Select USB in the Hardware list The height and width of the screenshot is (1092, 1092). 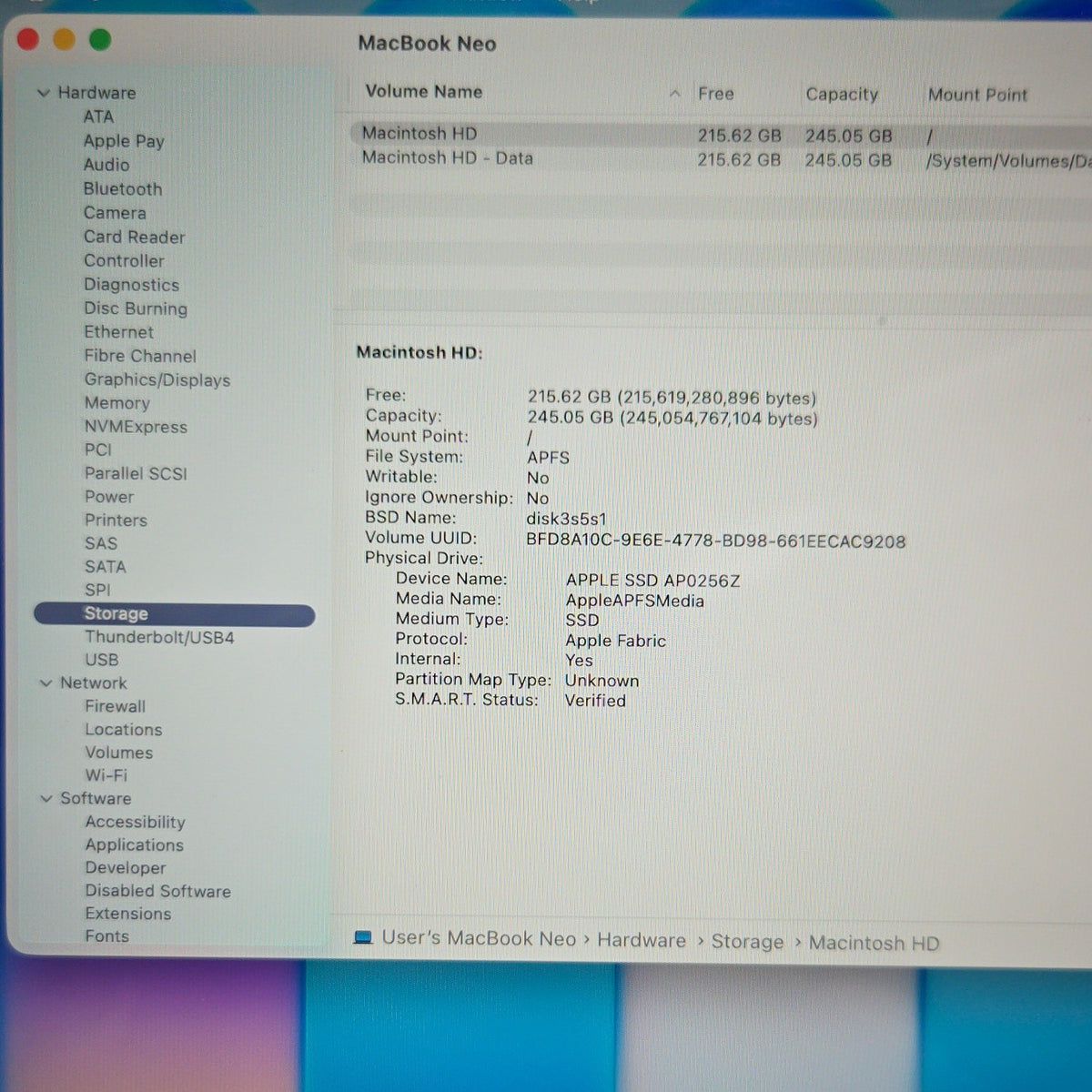click(x=102, y=660)
